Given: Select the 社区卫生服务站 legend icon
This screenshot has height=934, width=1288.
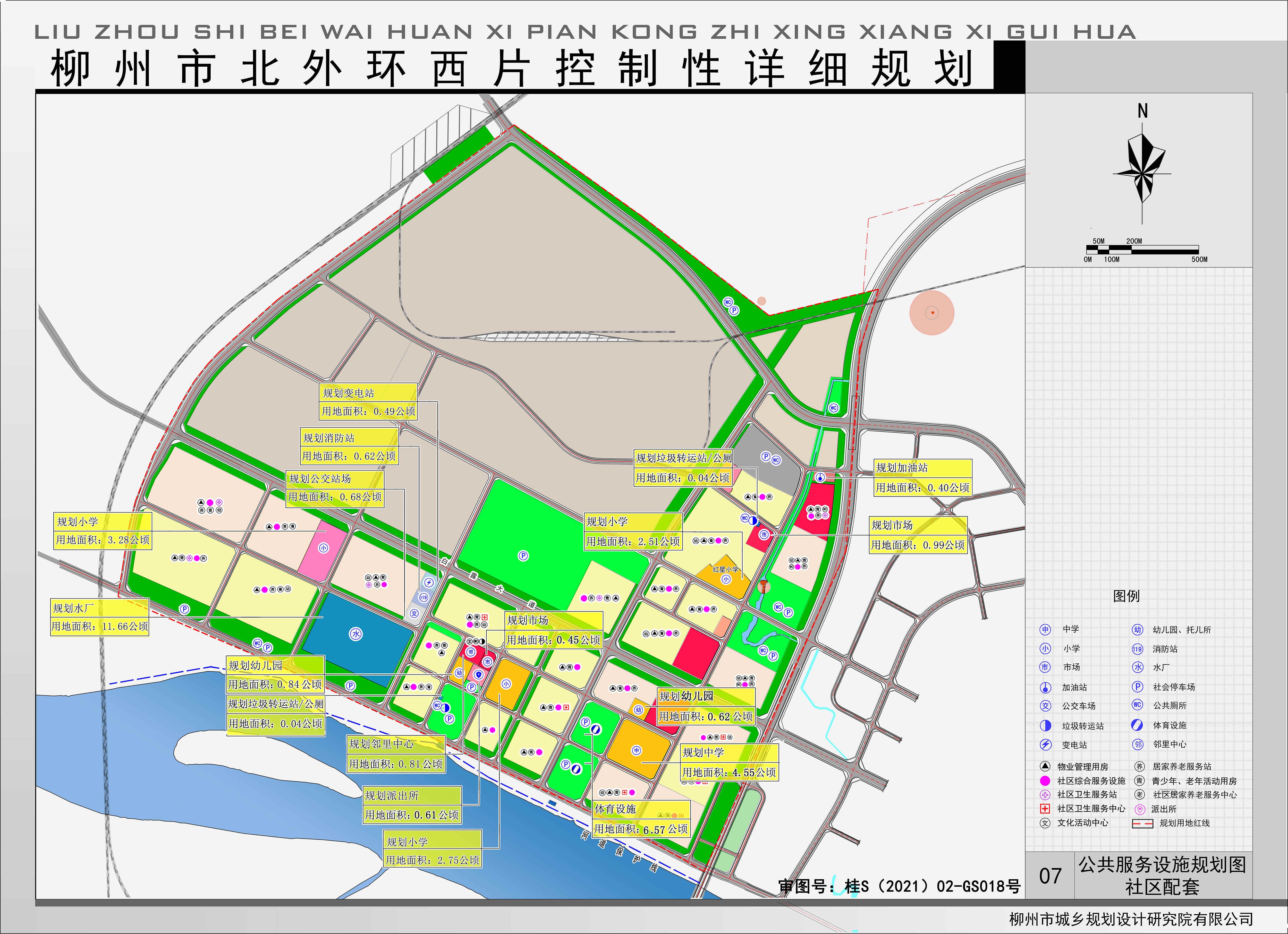Looking at the screenshot, I should tap(1045, 794).
